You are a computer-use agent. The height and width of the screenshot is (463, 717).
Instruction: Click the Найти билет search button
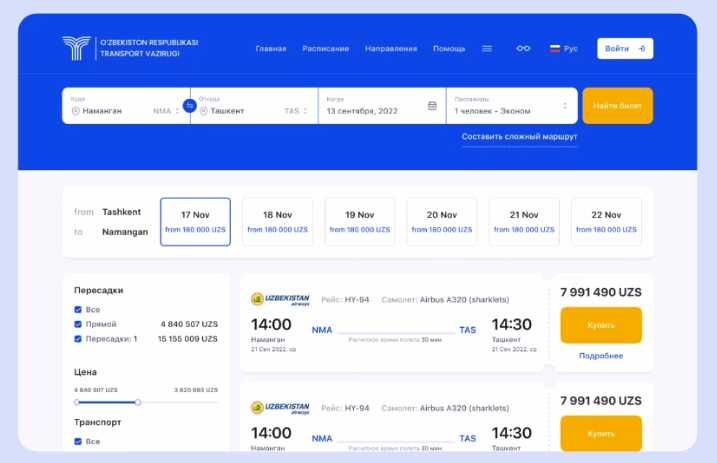pos(617,106)
